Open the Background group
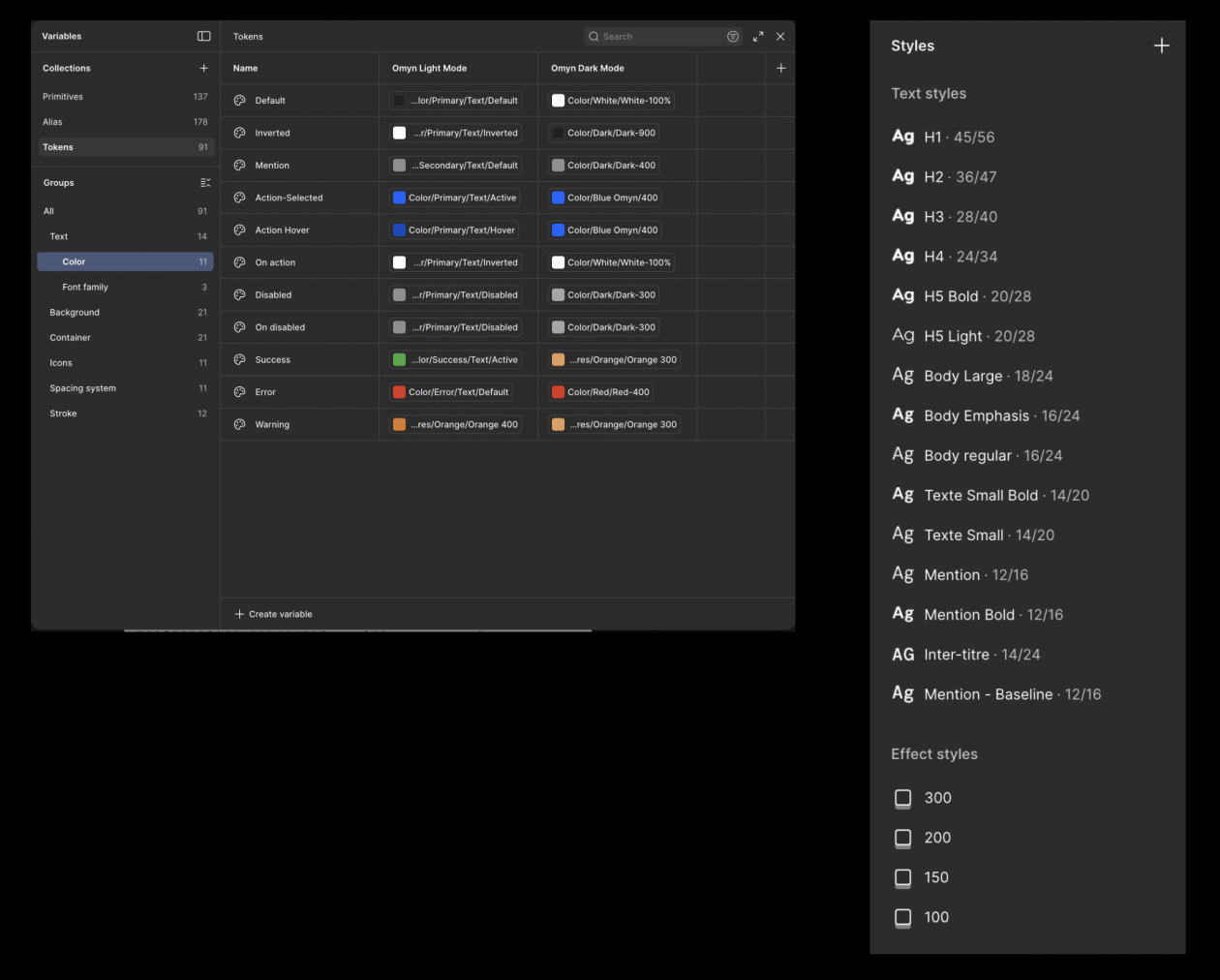The height and width of the screenshot is (980, 1220). coord(75,312)
